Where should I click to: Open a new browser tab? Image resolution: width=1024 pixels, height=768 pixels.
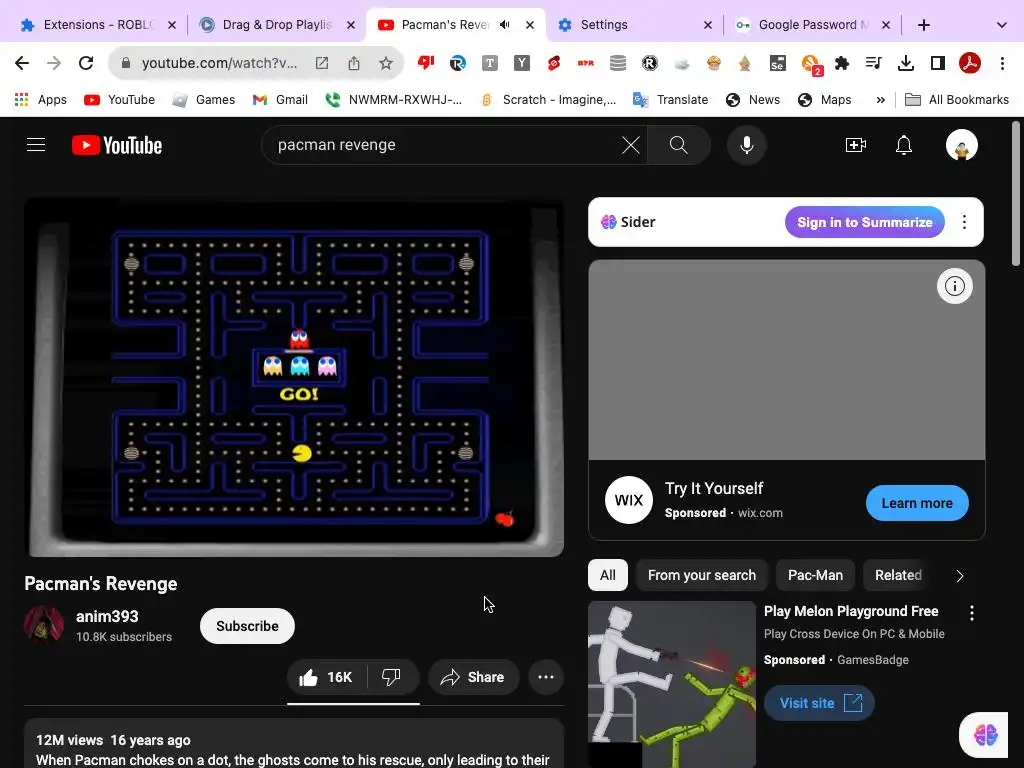tap(923, 25)
